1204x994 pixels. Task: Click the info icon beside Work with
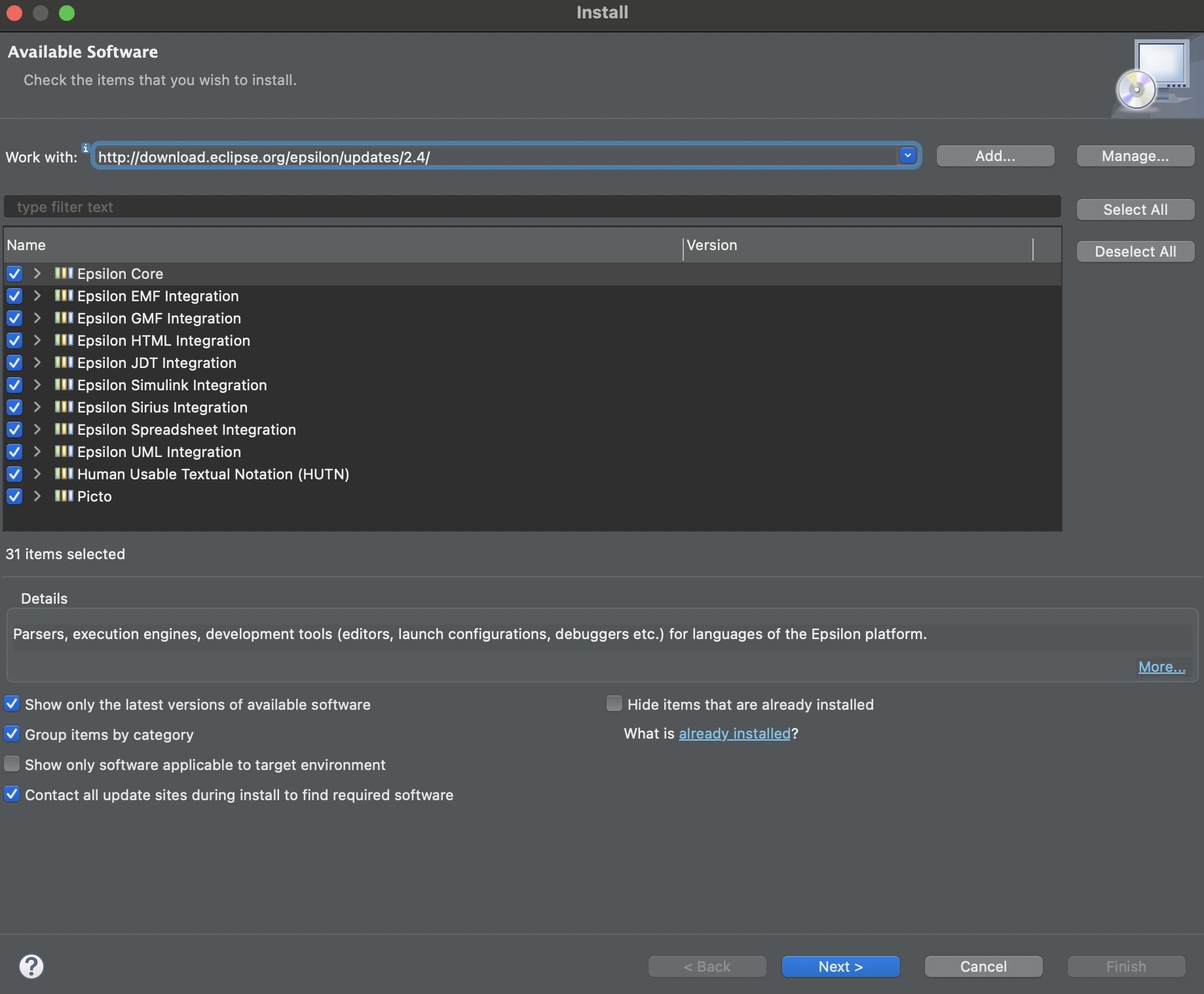click(85, 148)
